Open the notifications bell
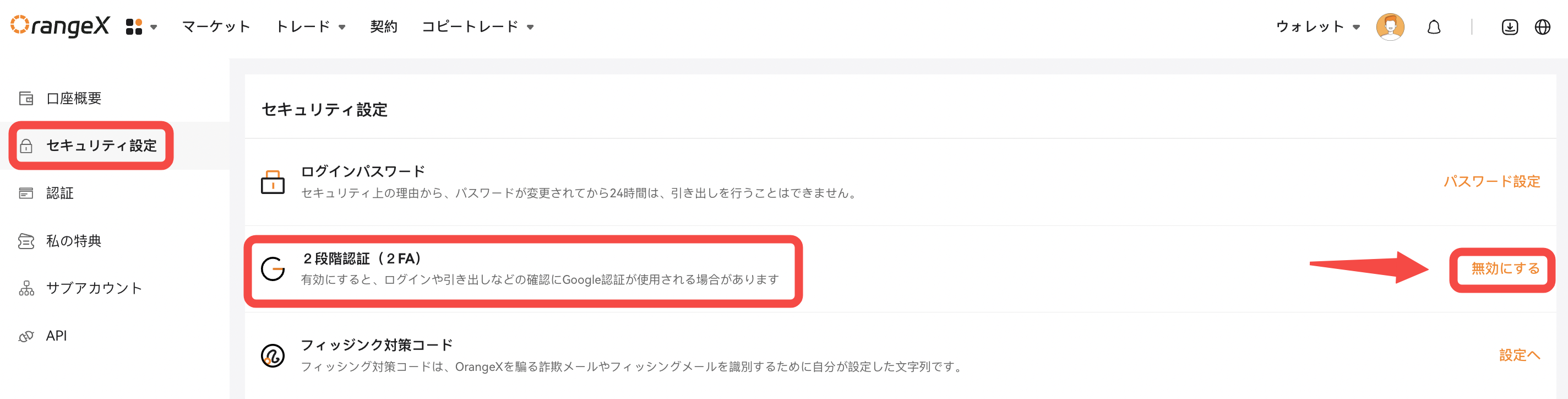The image size is (1568, 399). pyautogui.click(x=1434, y=27)
